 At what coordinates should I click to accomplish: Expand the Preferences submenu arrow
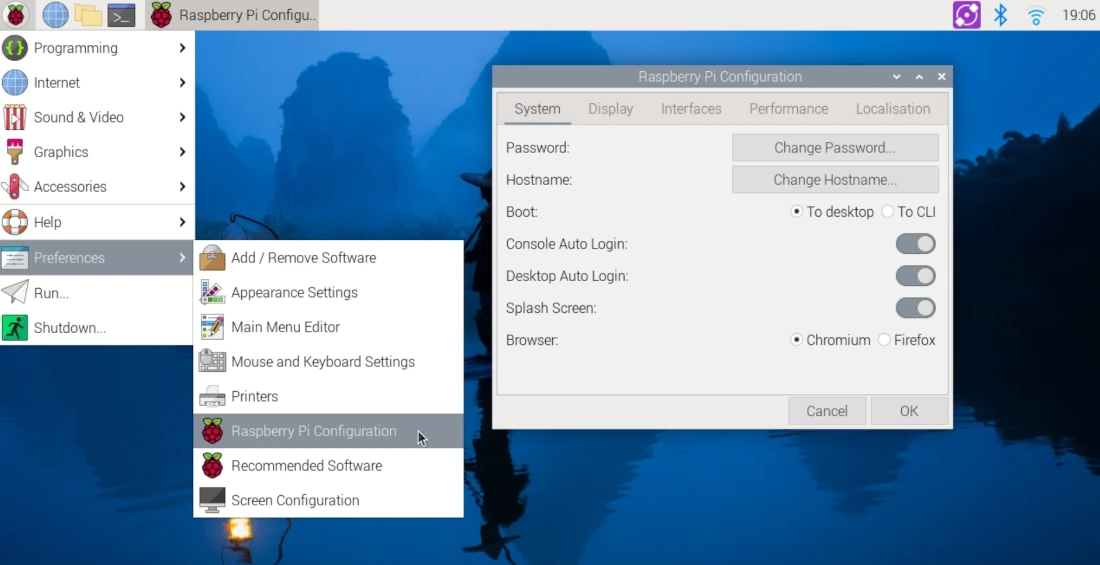182,258
